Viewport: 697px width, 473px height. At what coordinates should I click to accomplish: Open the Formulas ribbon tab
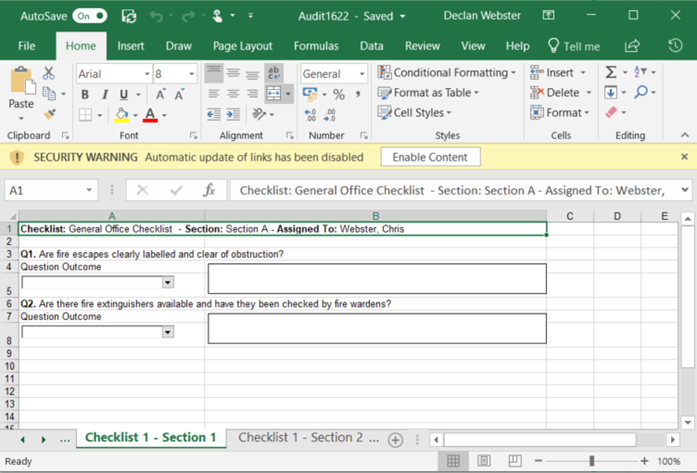tap(316, 46)
